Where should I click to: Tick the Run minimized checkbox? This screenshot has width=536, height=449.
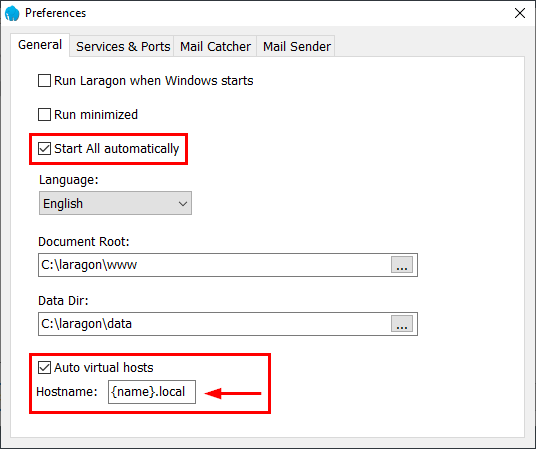click(x=44, y=115)
